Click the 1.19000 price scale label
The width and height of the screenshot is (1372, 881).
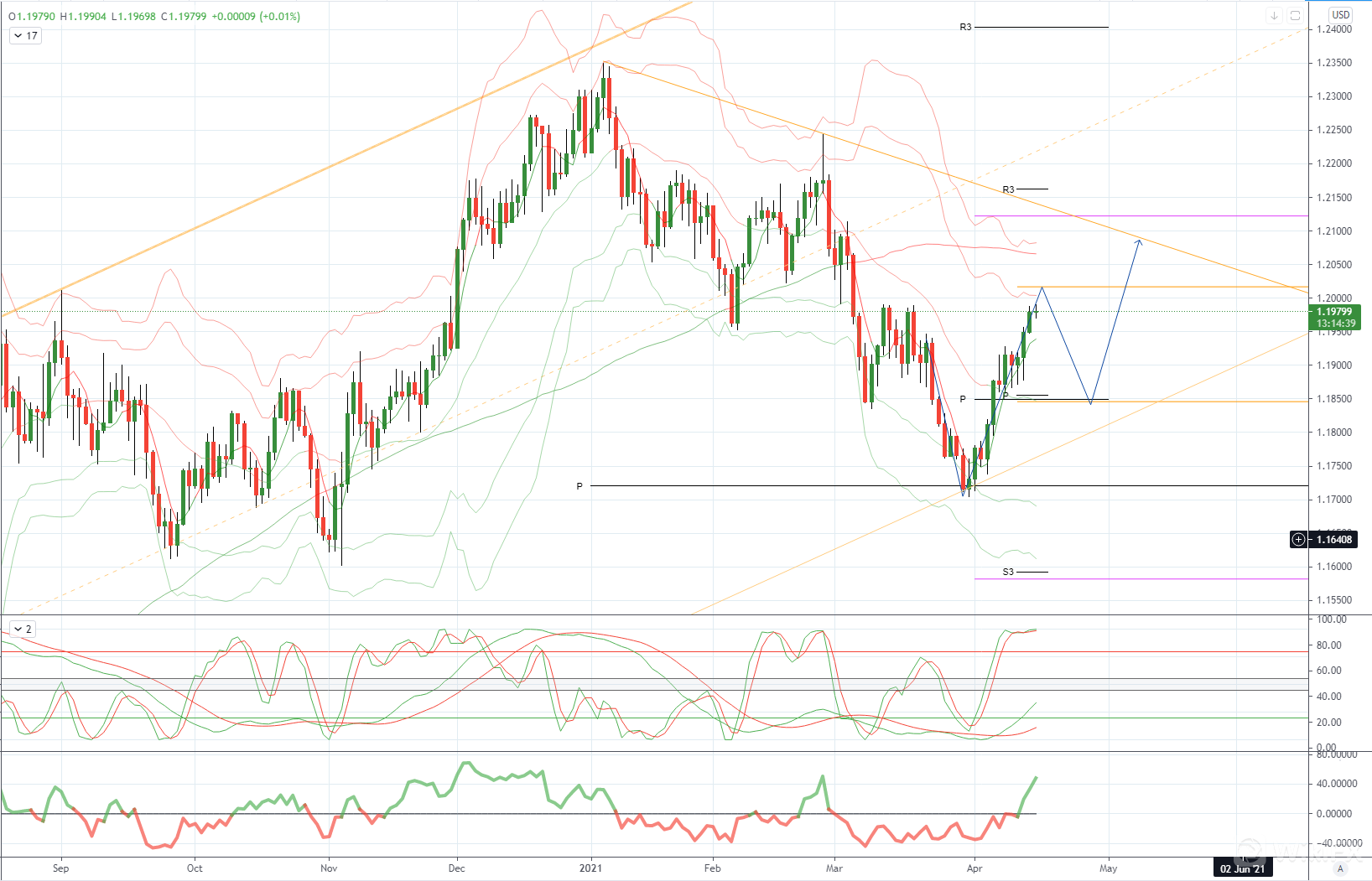[1334, 365]
